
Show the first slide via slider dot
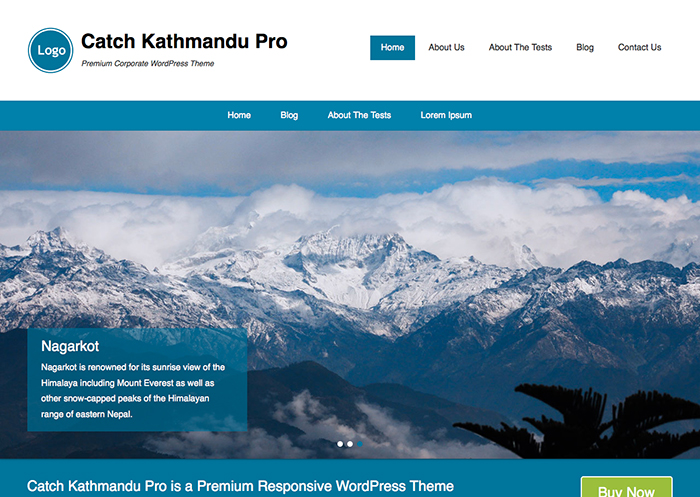(x=340, y=444)
